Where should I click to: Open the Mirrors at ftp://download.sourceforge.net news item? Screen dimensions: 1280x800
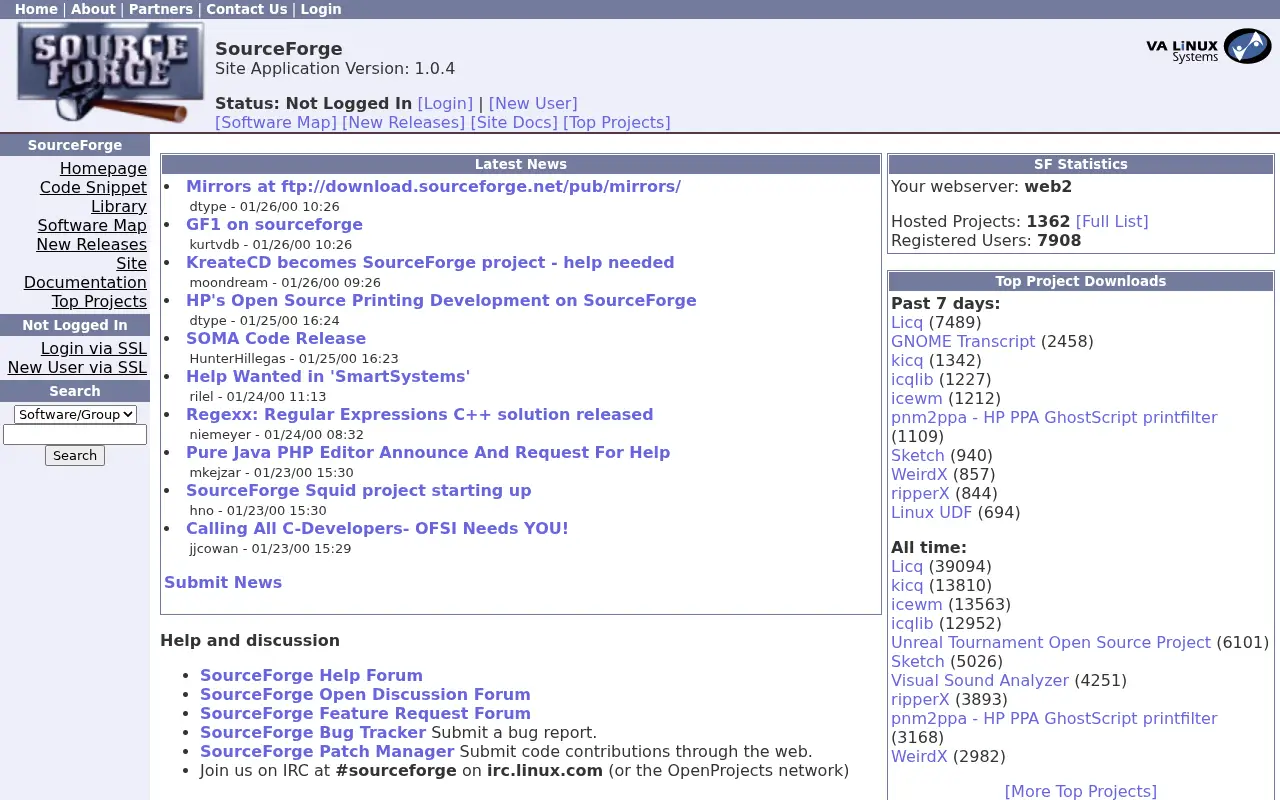[433, 186]
